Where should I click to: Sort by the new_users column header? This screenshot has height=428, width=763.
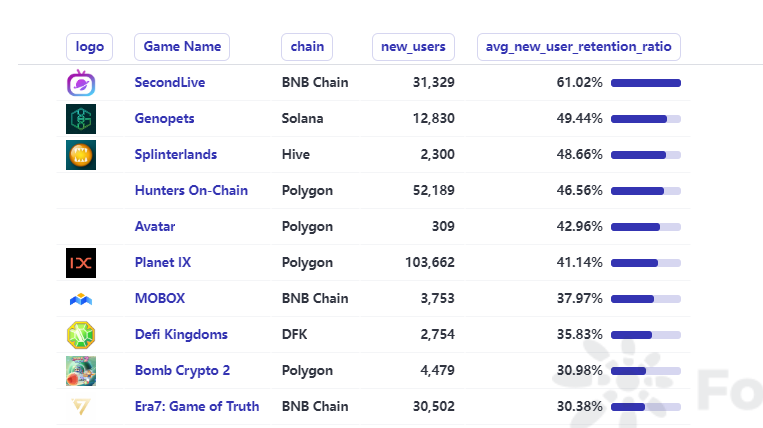(x=413, y=47)
